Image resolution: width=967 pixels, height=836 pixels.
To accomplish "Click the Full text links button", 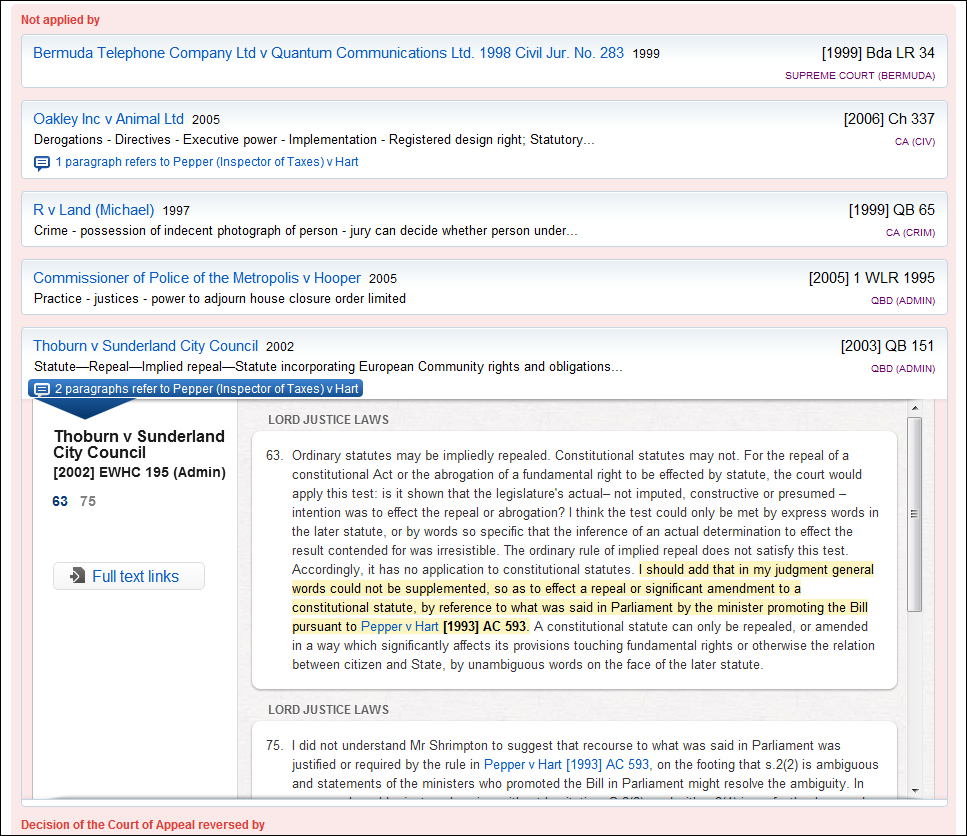I will [129, 576].
